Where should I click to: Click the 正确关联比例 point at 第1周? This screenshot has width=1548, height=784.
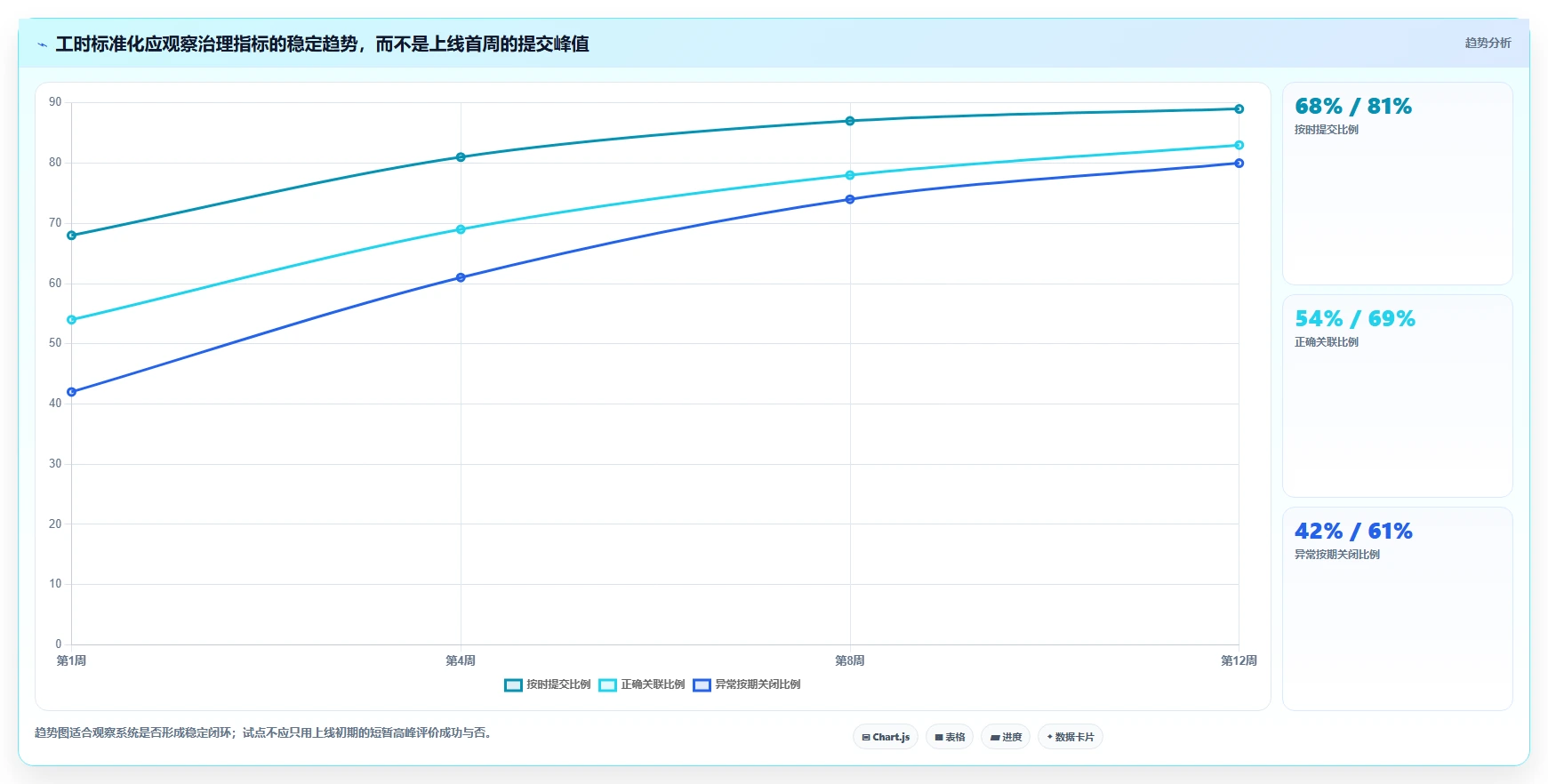(71, 320)
